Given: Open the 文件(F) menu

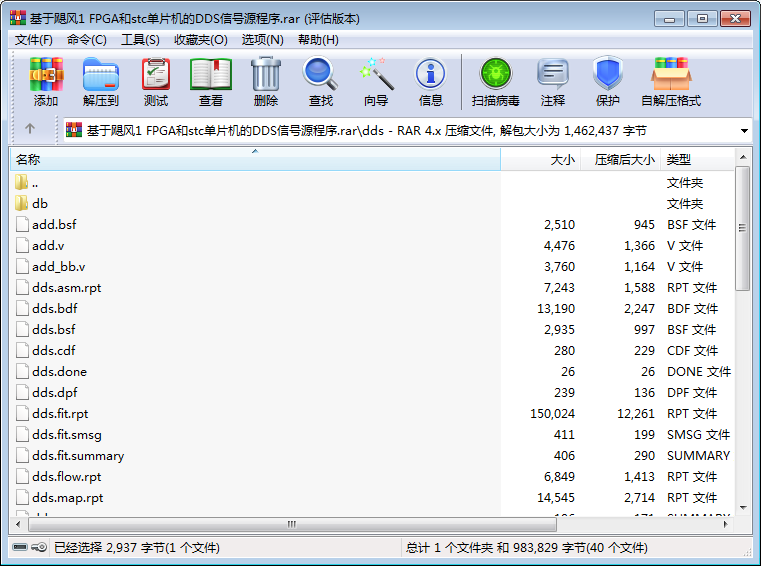Looking at the screenshot, I should [x=33, y=40].
